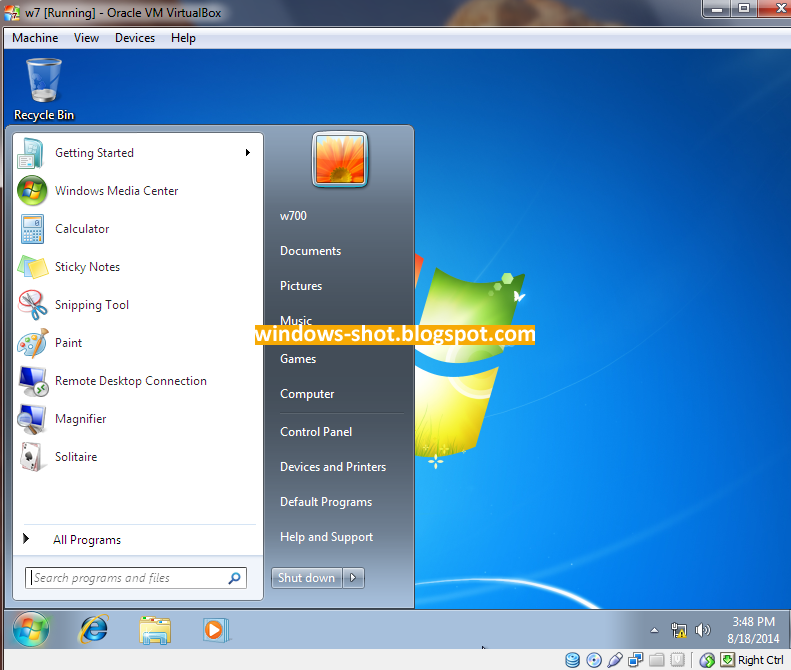This screenshot has height=670, width=791.
Task: Open Help and Support link
Action: 326,537
